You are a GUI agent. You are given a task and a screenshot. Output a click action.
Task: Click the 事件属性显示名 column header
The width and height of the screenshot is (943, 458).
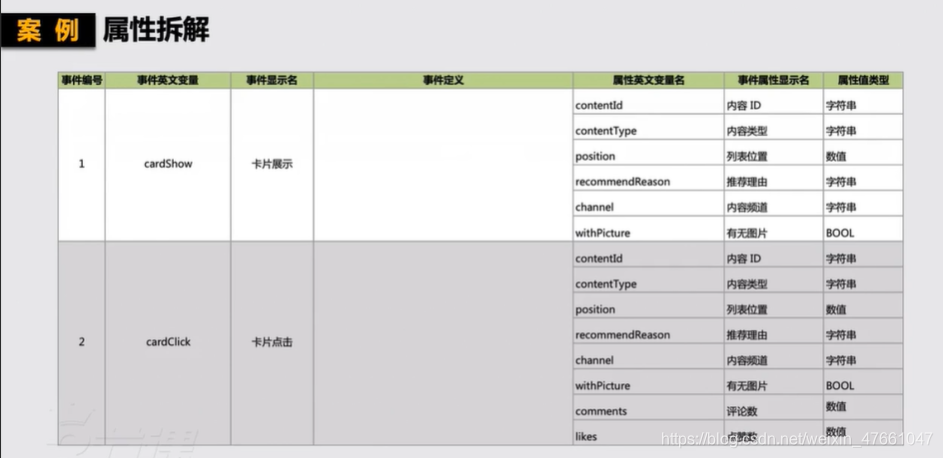point(773,81)
